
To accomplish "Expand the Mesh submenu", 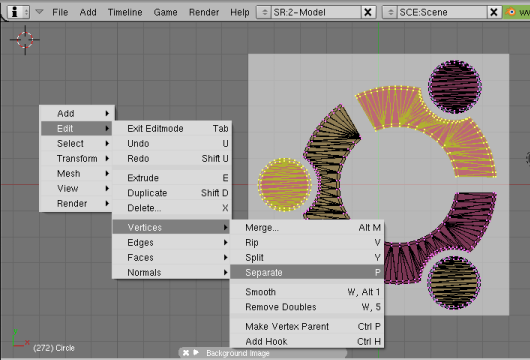I will click(77, 173).
